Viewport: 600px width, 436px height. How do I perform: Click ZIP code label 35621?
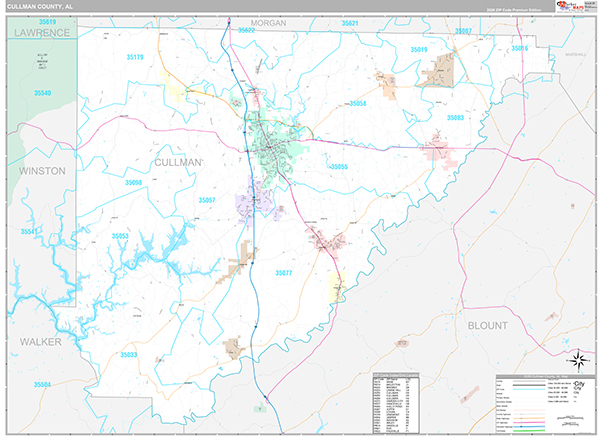coord(350,23)
